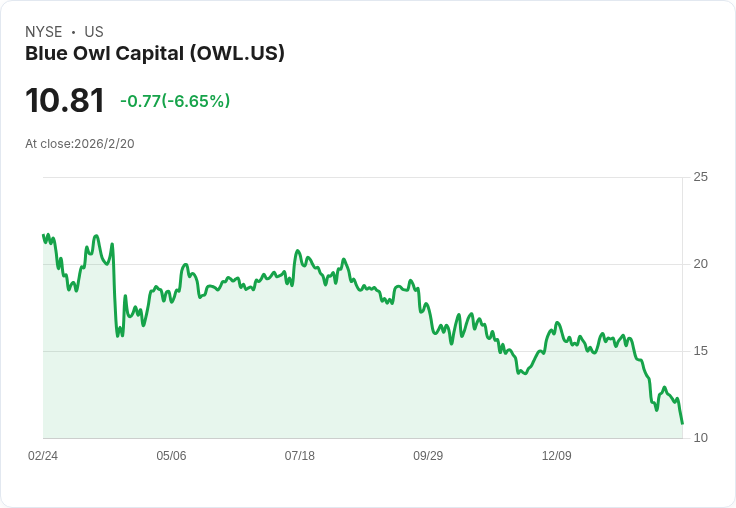Click the green shaded area beneath the price line

tap(300, 380)
